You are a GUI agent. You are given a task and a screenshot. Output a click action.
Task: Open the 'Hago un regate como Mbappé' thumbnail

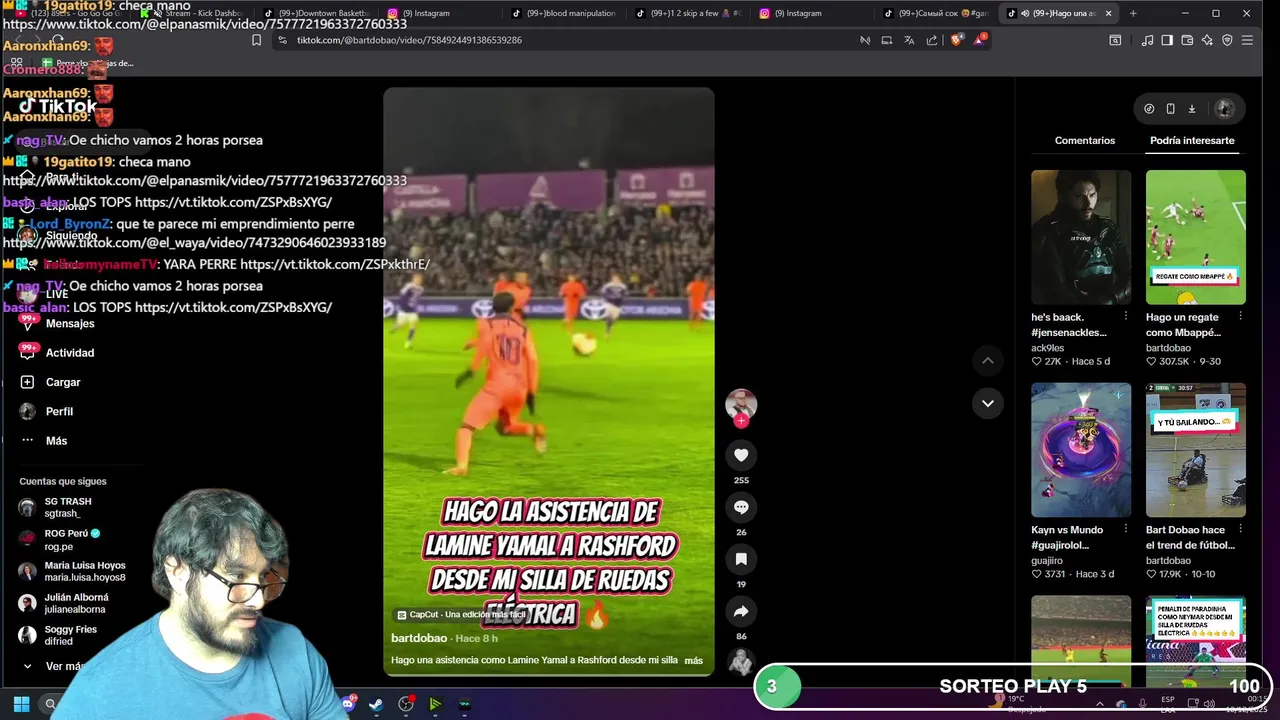1196,237
